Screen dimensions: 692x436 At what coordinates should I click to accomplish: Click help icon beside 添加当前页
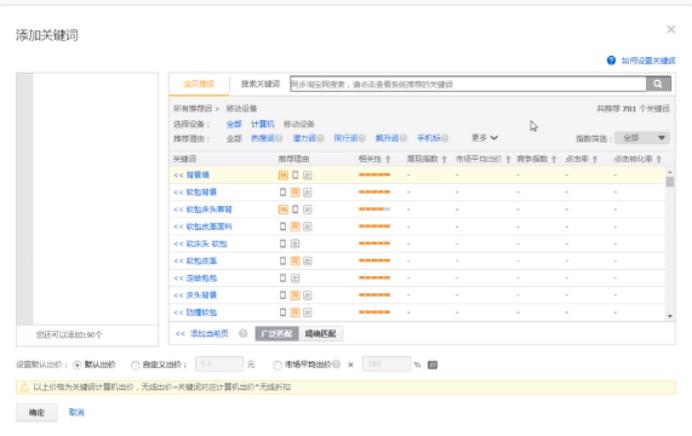[x=243, y=333]
